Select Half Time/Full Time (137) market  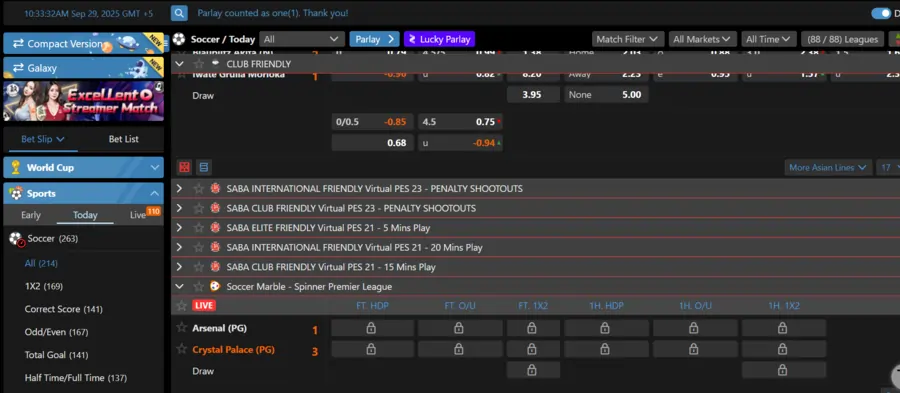tap(75, 378)
